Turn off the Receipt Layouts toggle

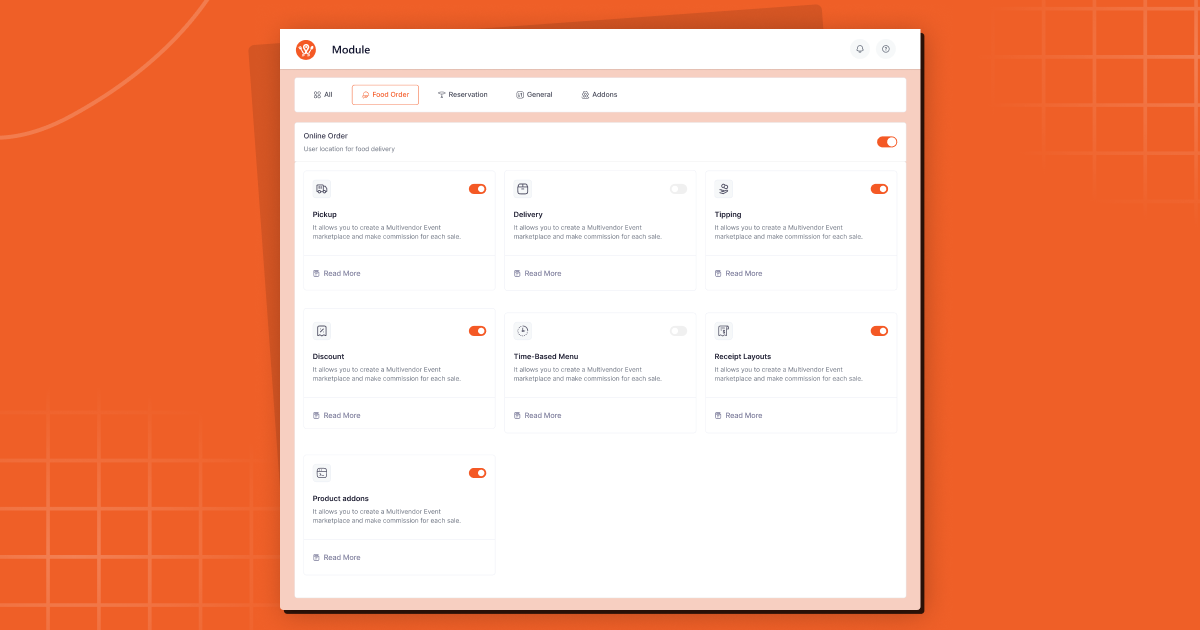(880, 331)
